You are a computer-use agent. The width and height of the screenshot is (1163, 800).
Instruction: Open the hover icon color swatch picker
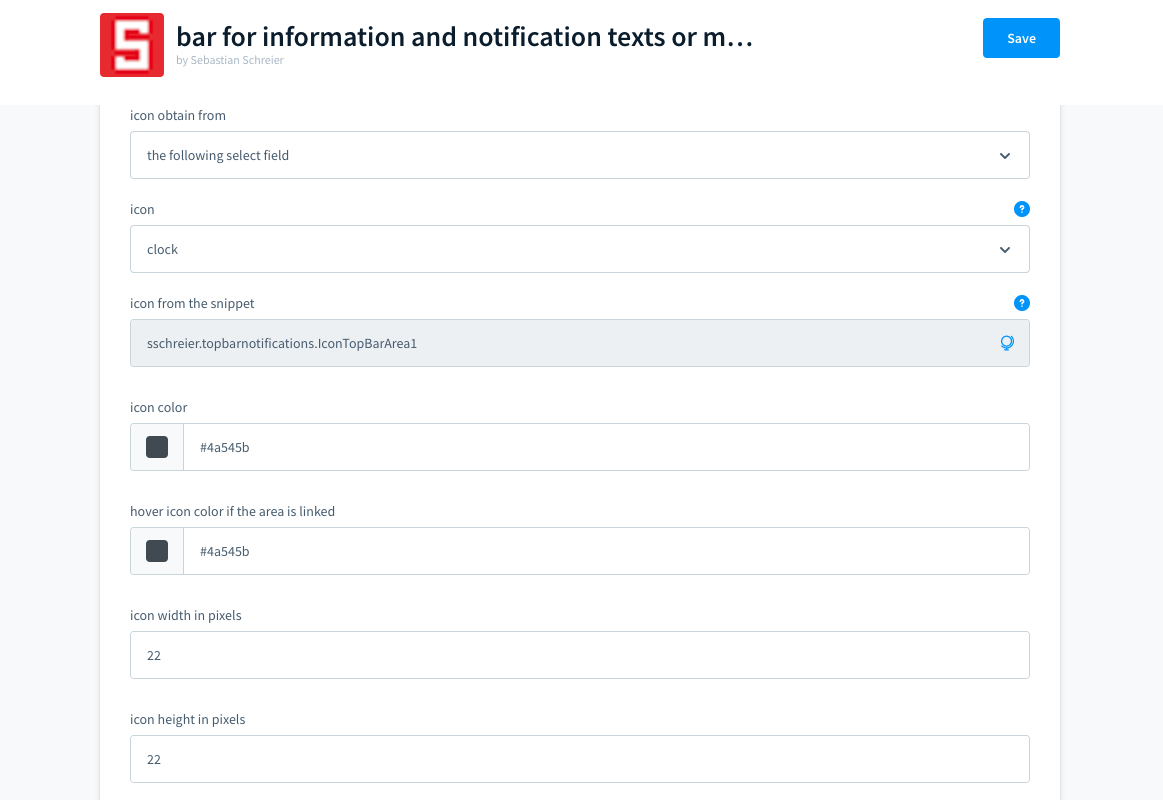[157, 551]
